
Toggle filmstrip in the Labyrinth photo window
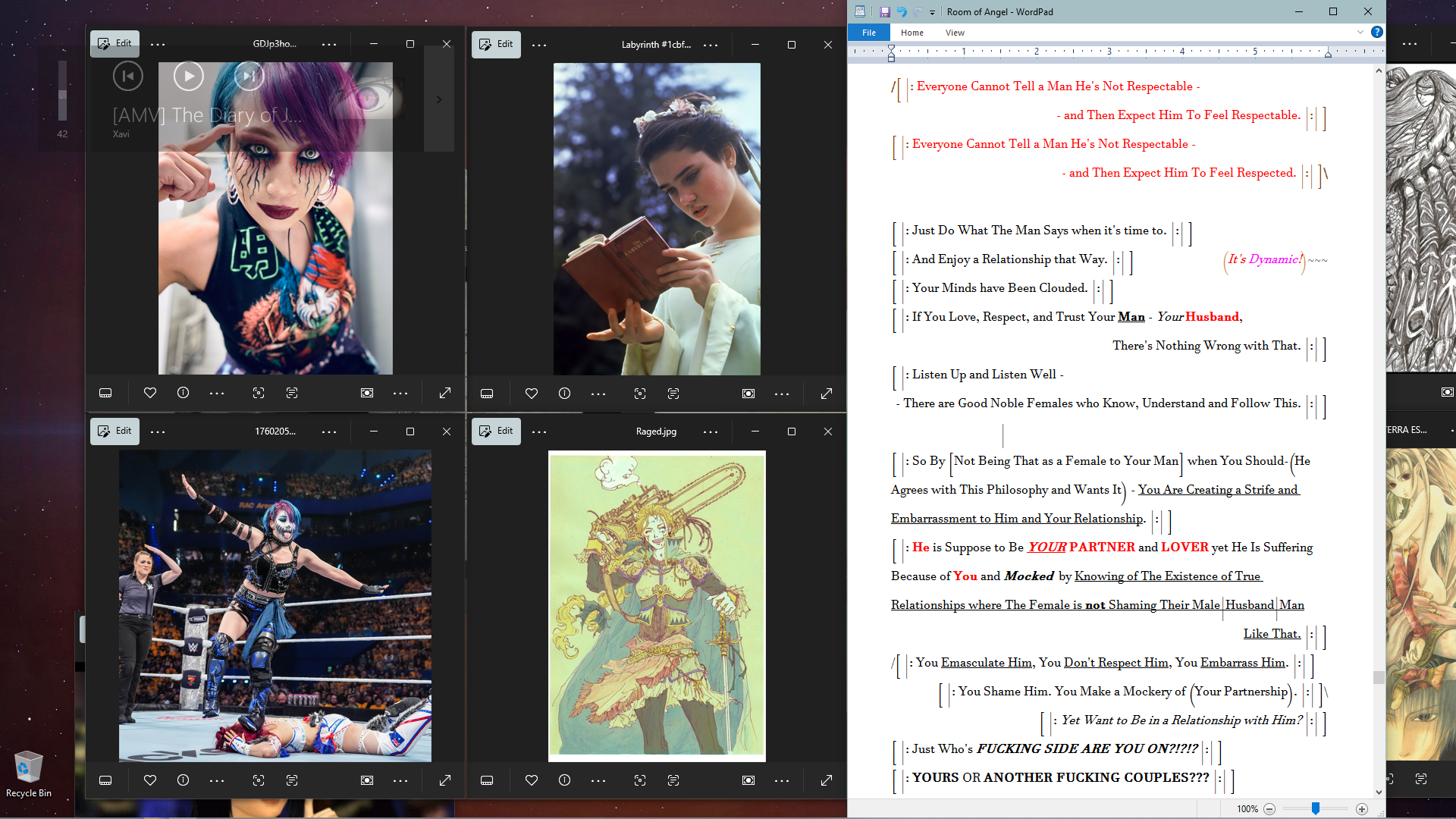click(487, 394)
